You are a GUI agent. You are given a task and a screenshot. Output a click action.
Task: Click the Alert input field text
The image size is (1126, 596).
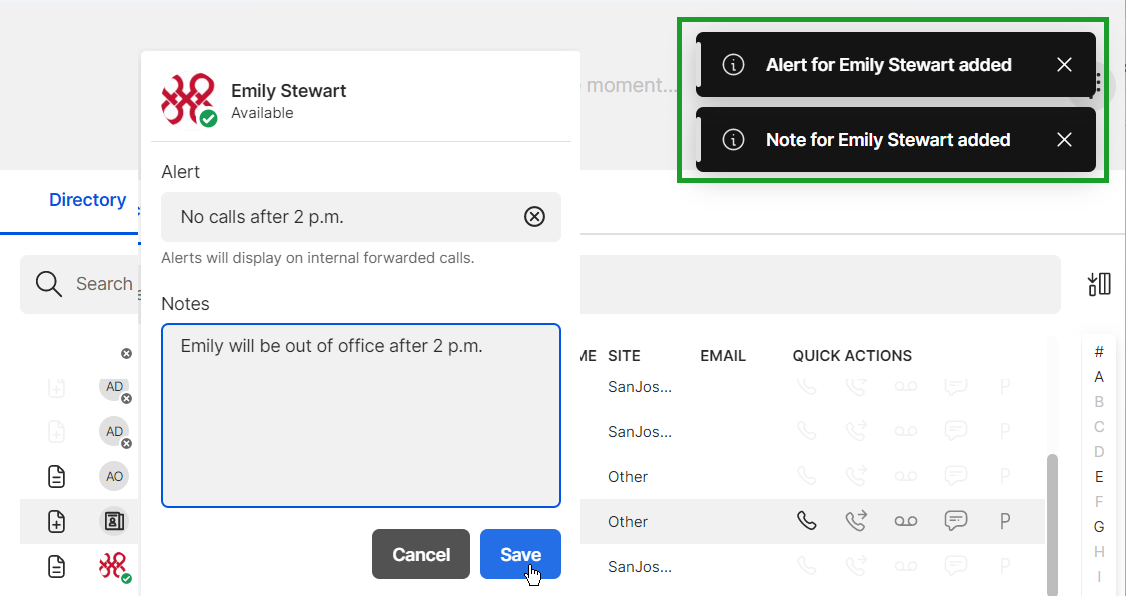[x=262, y=217]
